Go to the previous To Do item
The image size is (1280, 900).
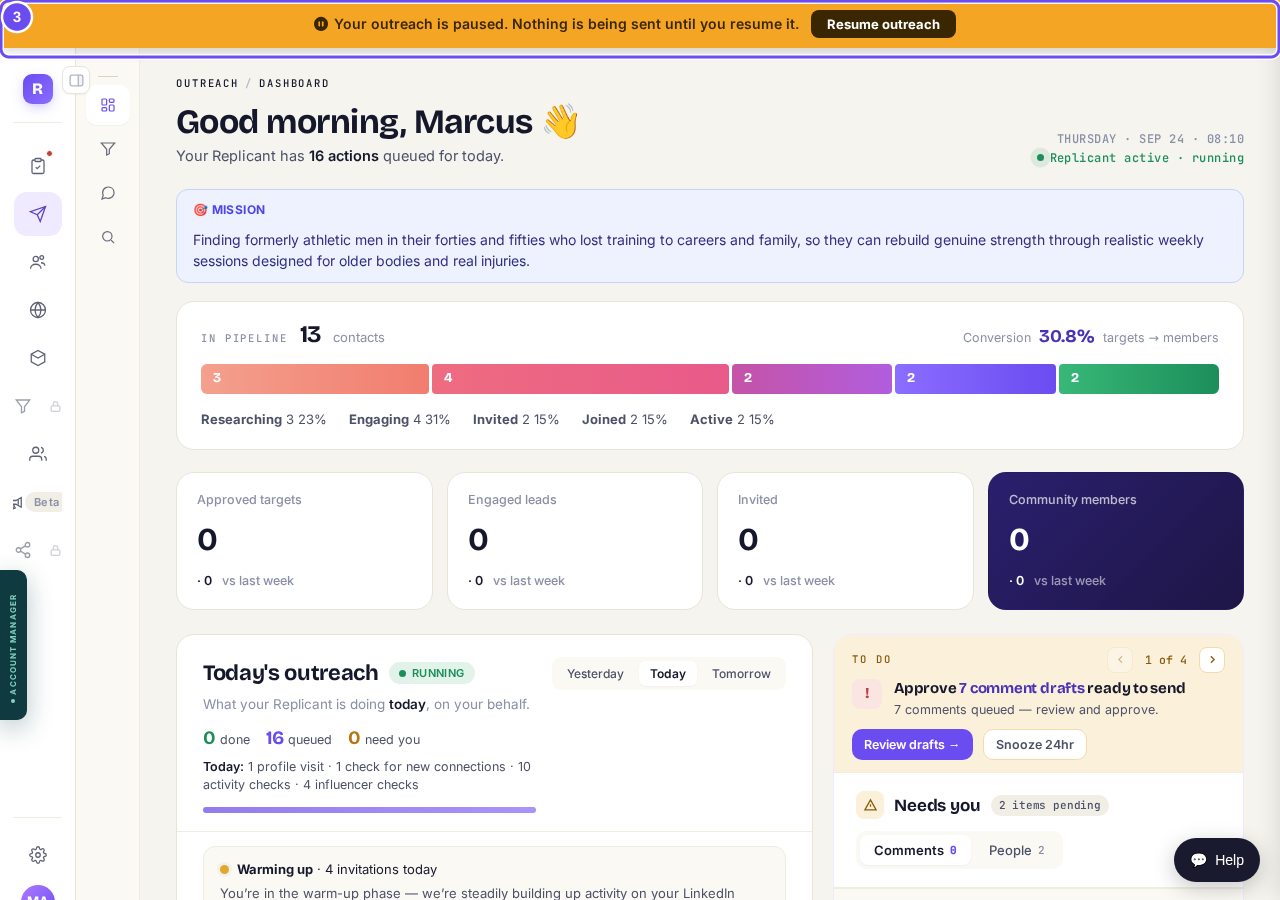1120,660
